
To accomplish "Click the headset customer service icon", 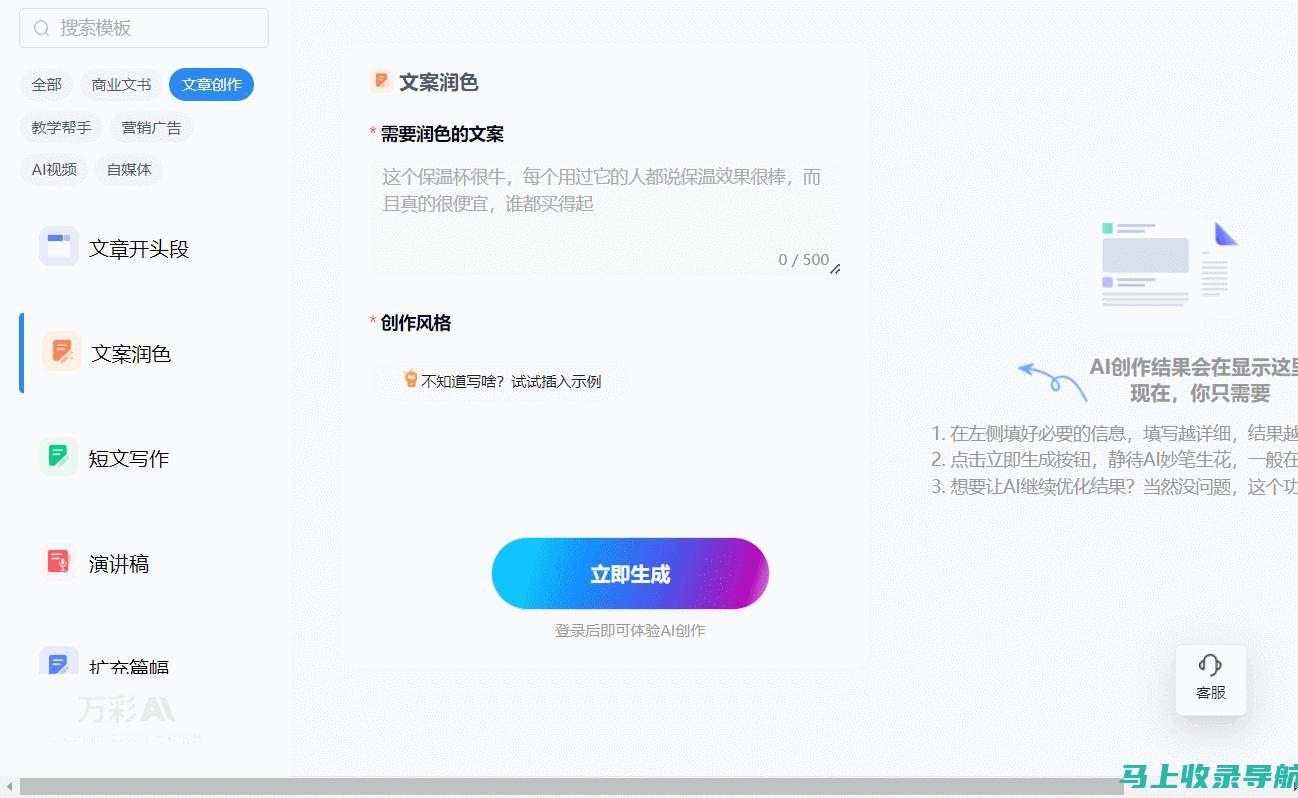I will [x=1211, y=665].
